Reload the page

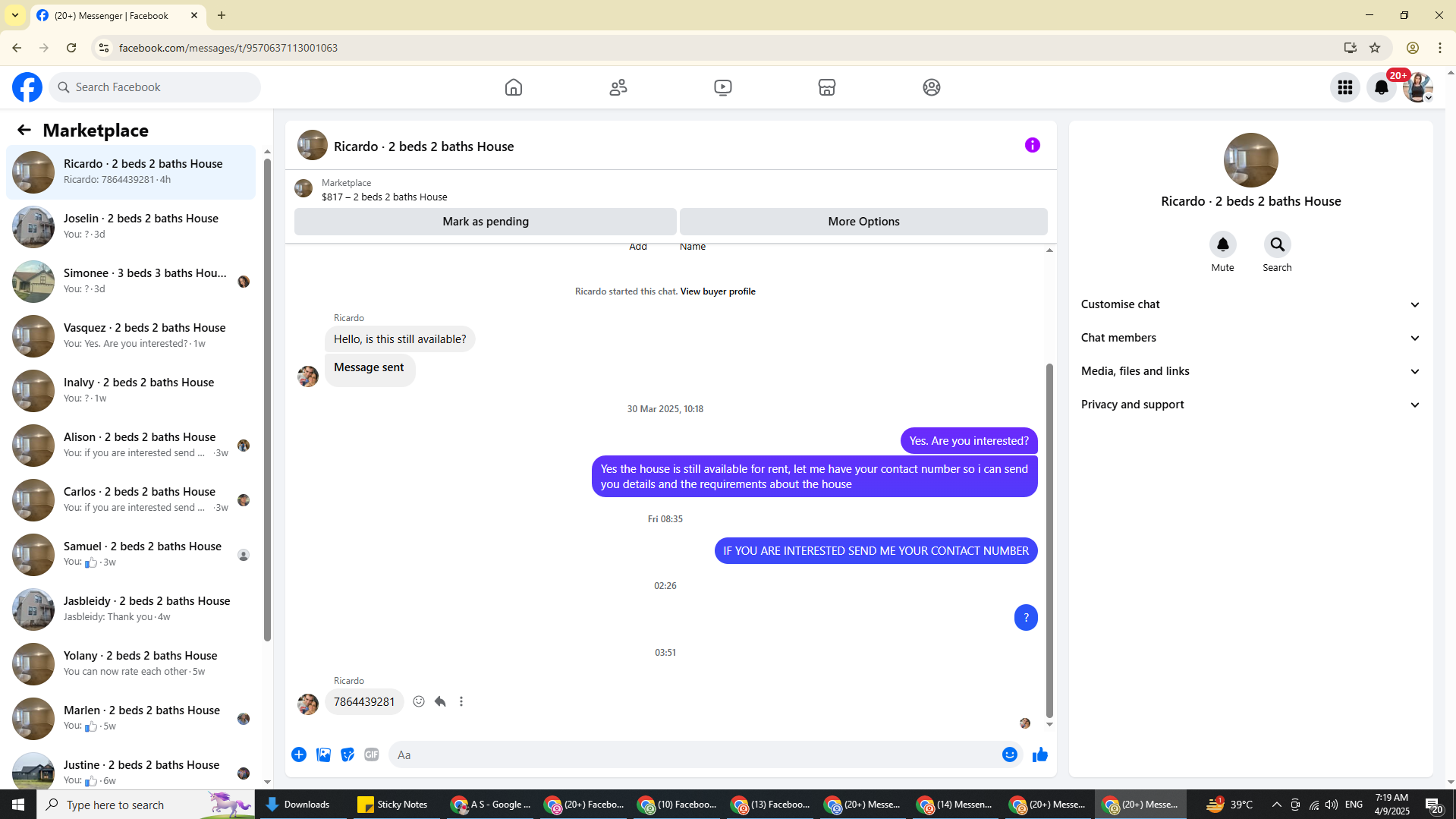coord(71,48)
